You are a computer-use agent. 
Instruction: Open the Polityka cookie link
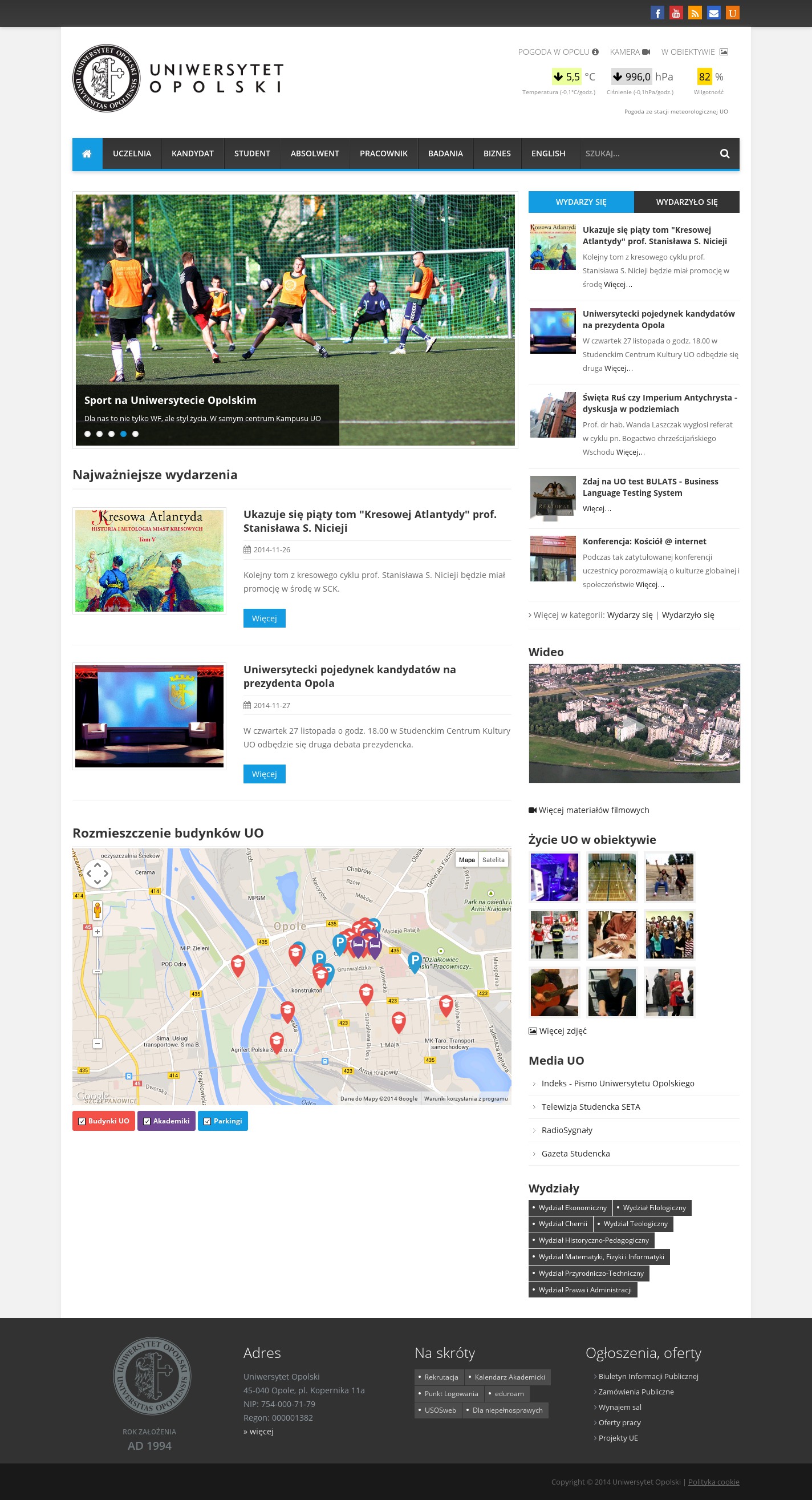[713, 1481]
